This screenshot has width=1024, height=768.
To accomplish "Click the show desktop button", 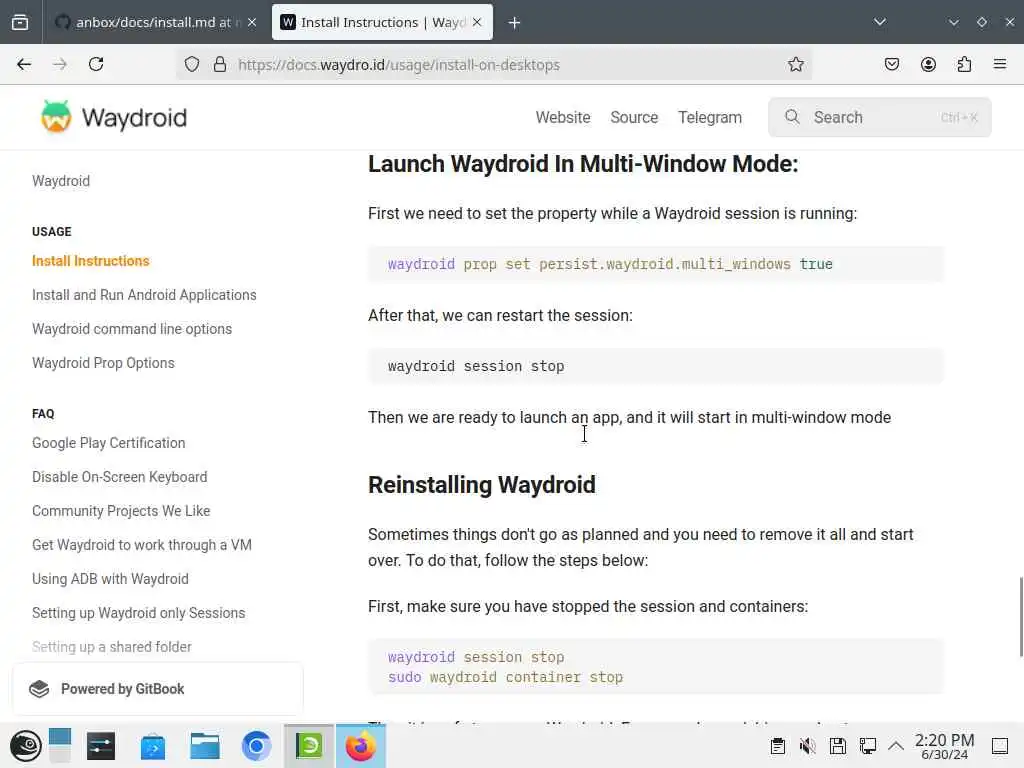I will (x=1000, y=746).
